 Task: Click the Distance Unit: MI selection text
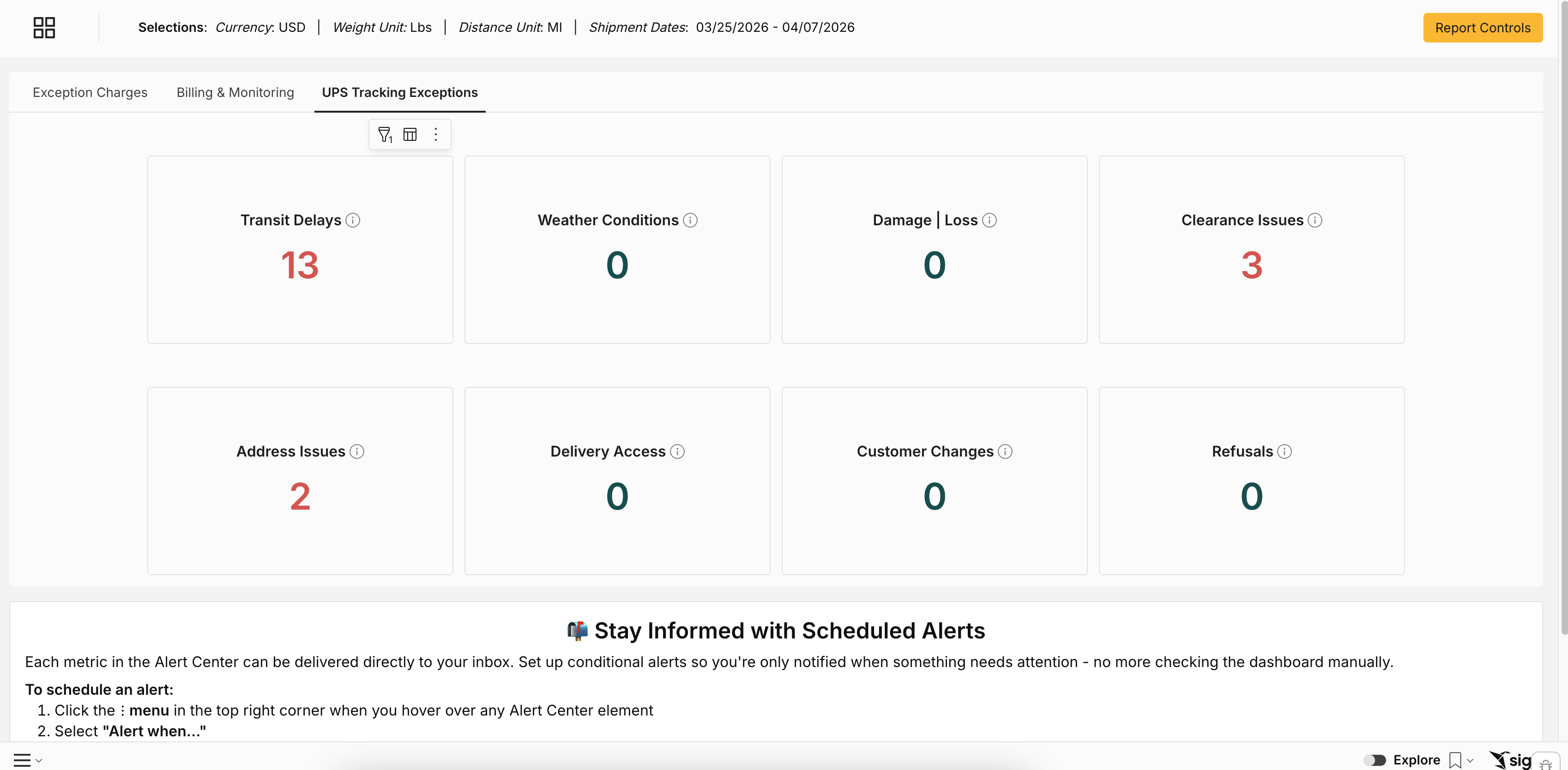(510, 27)
